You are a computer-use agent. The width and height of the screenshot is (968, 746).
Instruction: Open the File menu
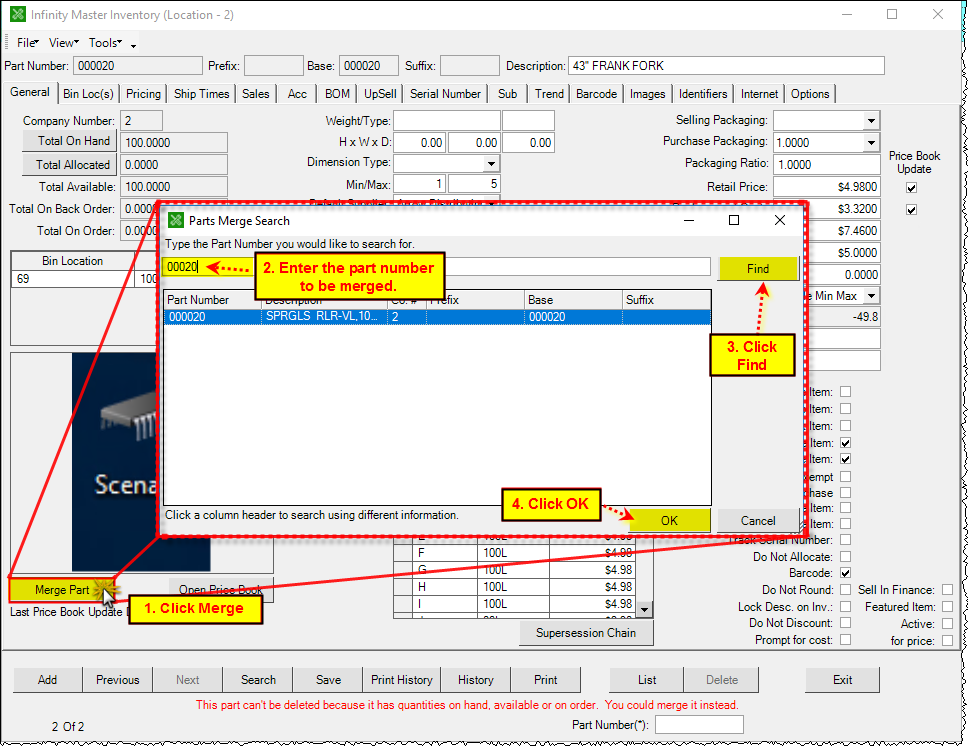click(27, 43)
